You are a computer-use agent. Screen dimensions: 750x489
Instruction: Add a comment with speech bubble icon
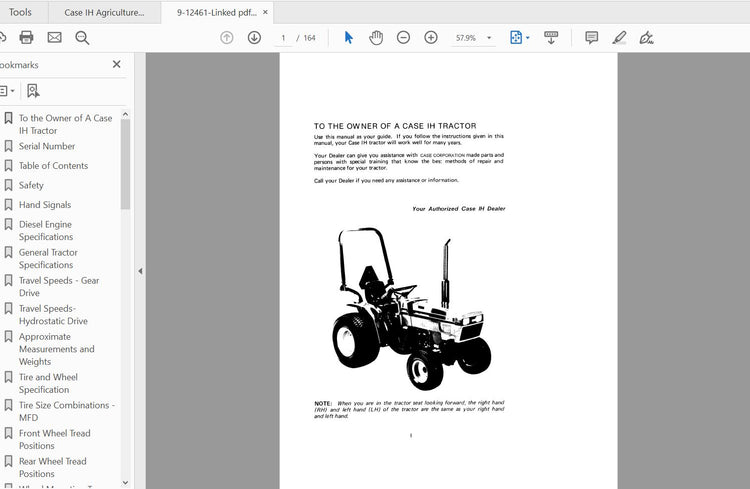point(592,38)
